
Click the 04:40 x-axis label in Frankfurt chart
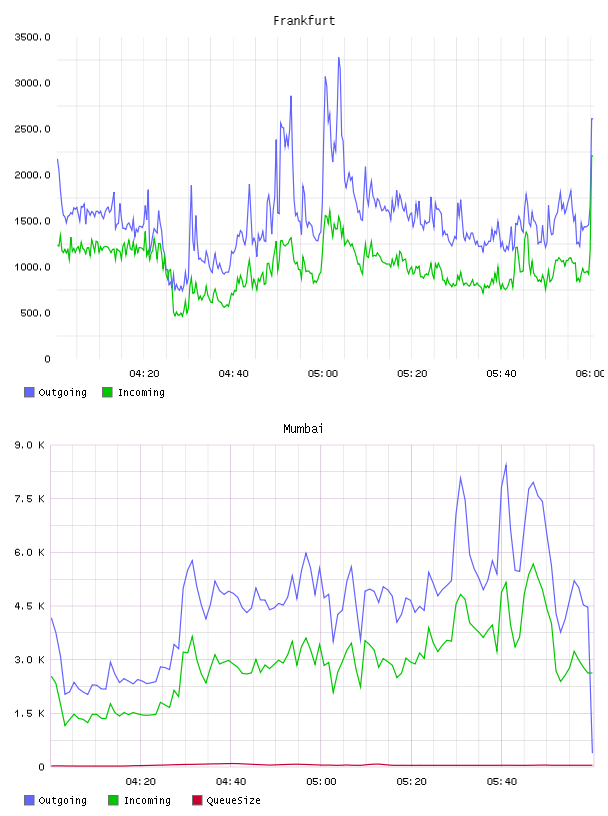tap(233, 374)
